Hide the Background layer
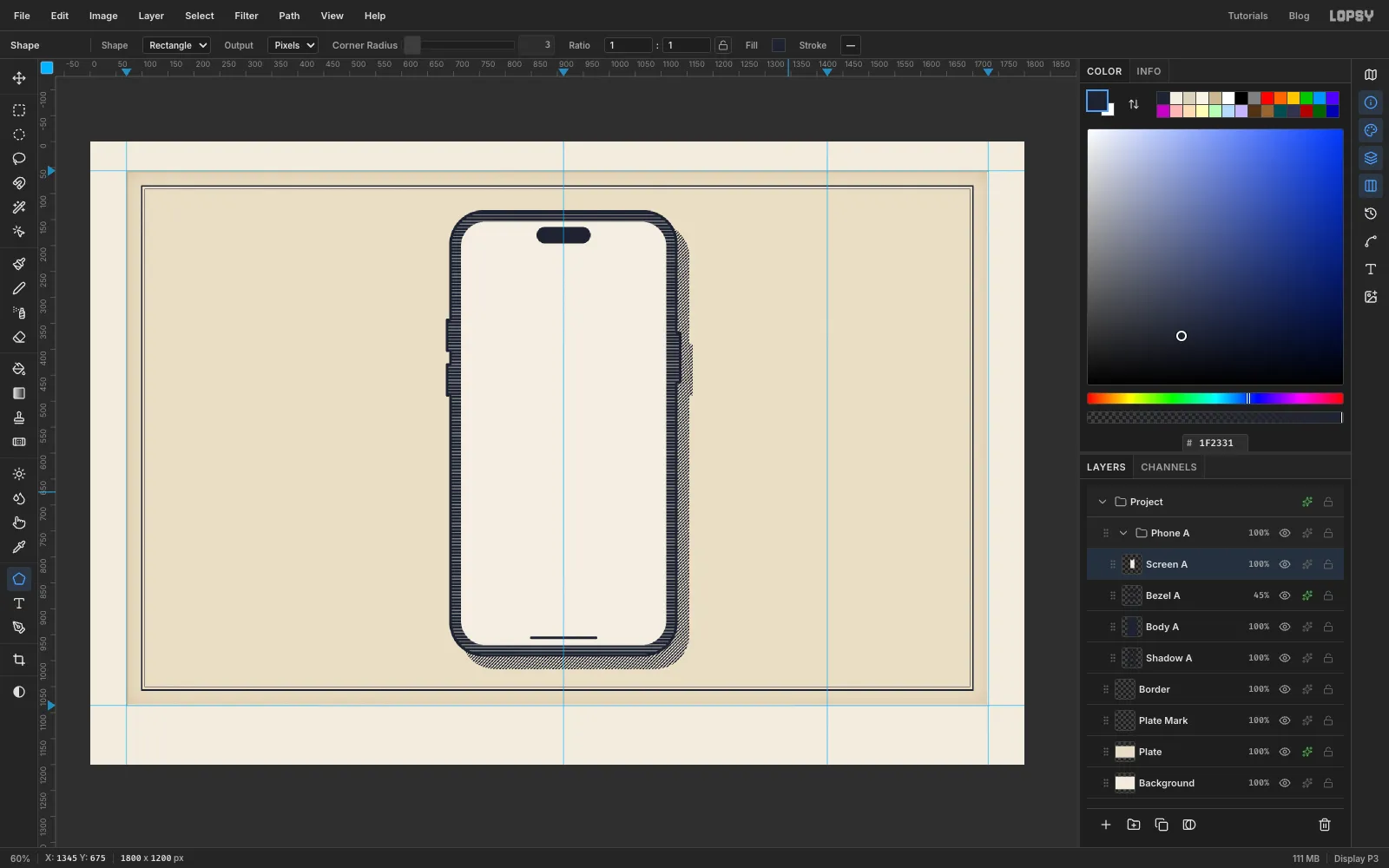The image size is (1389, 868). [1285, 783]
